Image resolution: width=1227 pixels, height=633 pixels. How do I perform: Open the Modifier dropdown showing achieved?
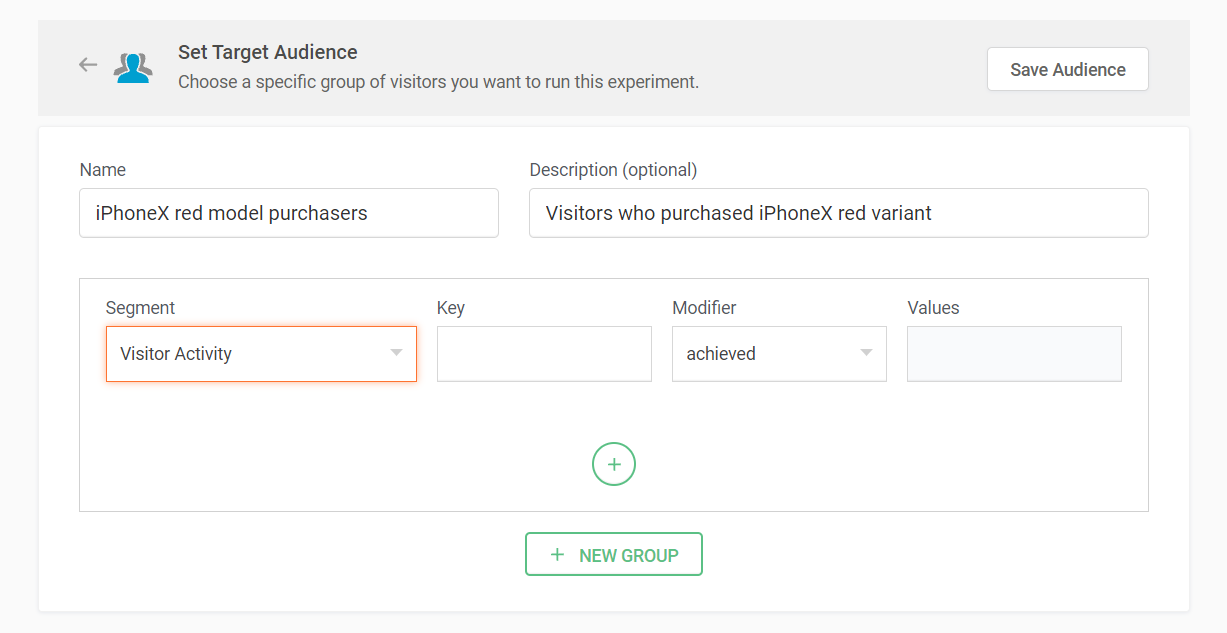pos(765,354)
